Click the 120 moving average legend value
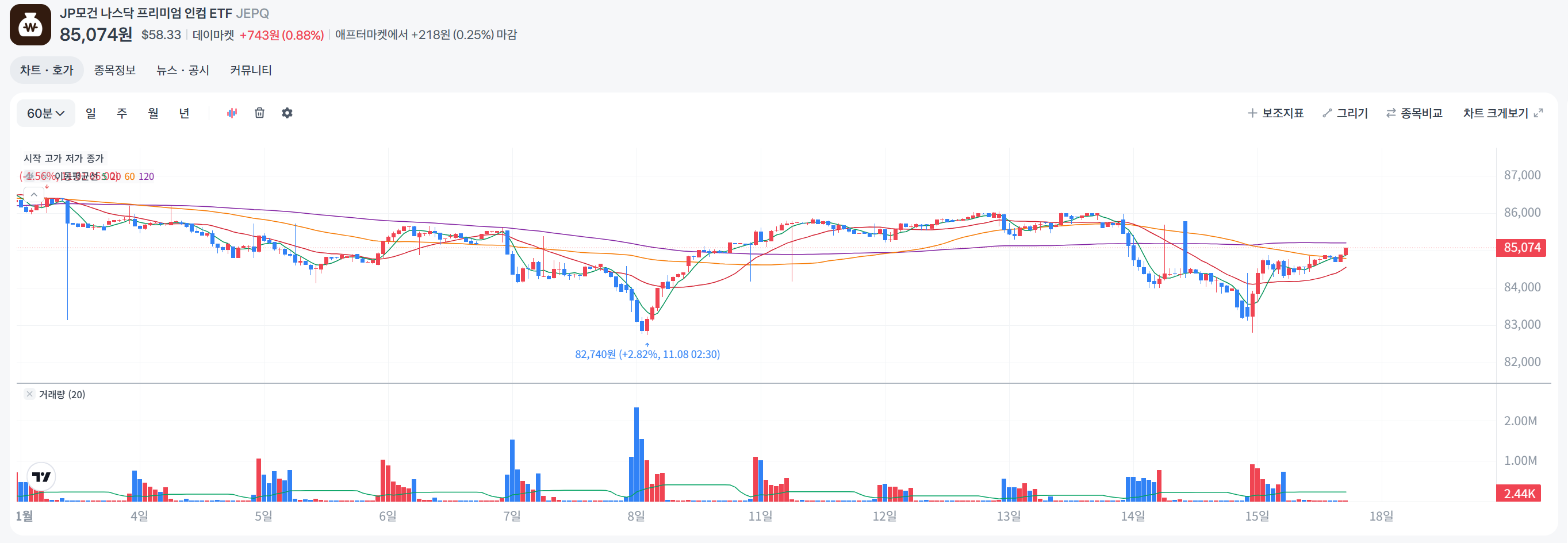 [x=146, y=176]
